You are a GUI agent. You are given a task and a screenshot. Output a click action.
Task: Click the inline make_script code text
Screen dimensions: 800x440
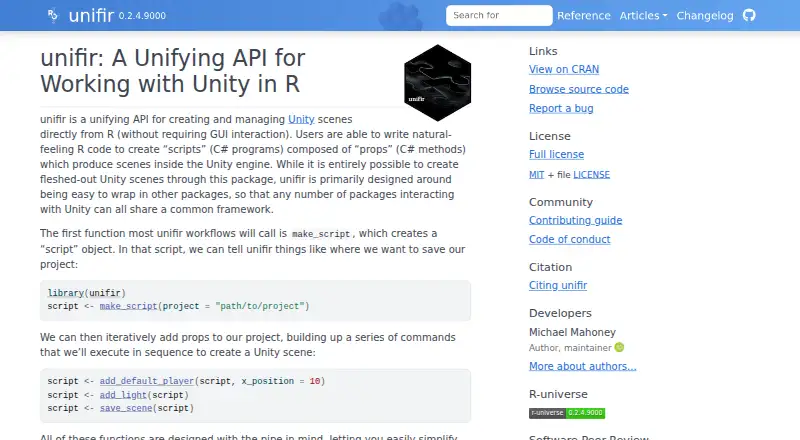coord(321,234)
